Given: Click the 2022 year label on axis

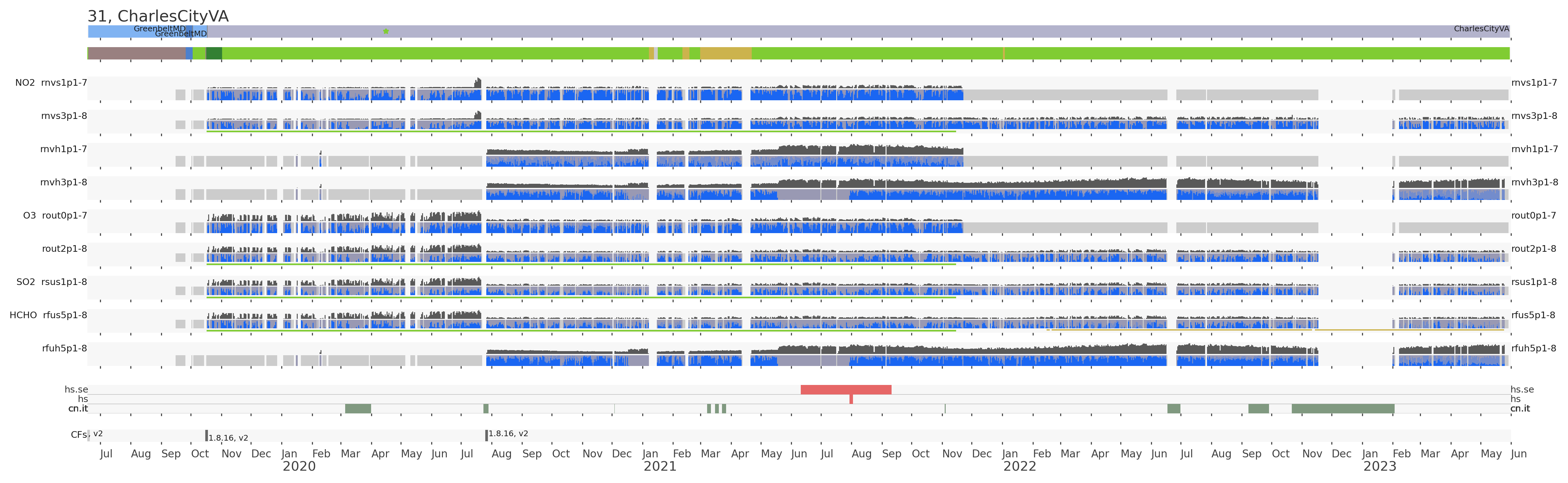Looking at the screenshot, I should pyautogui.click(x=1020, y=467).
